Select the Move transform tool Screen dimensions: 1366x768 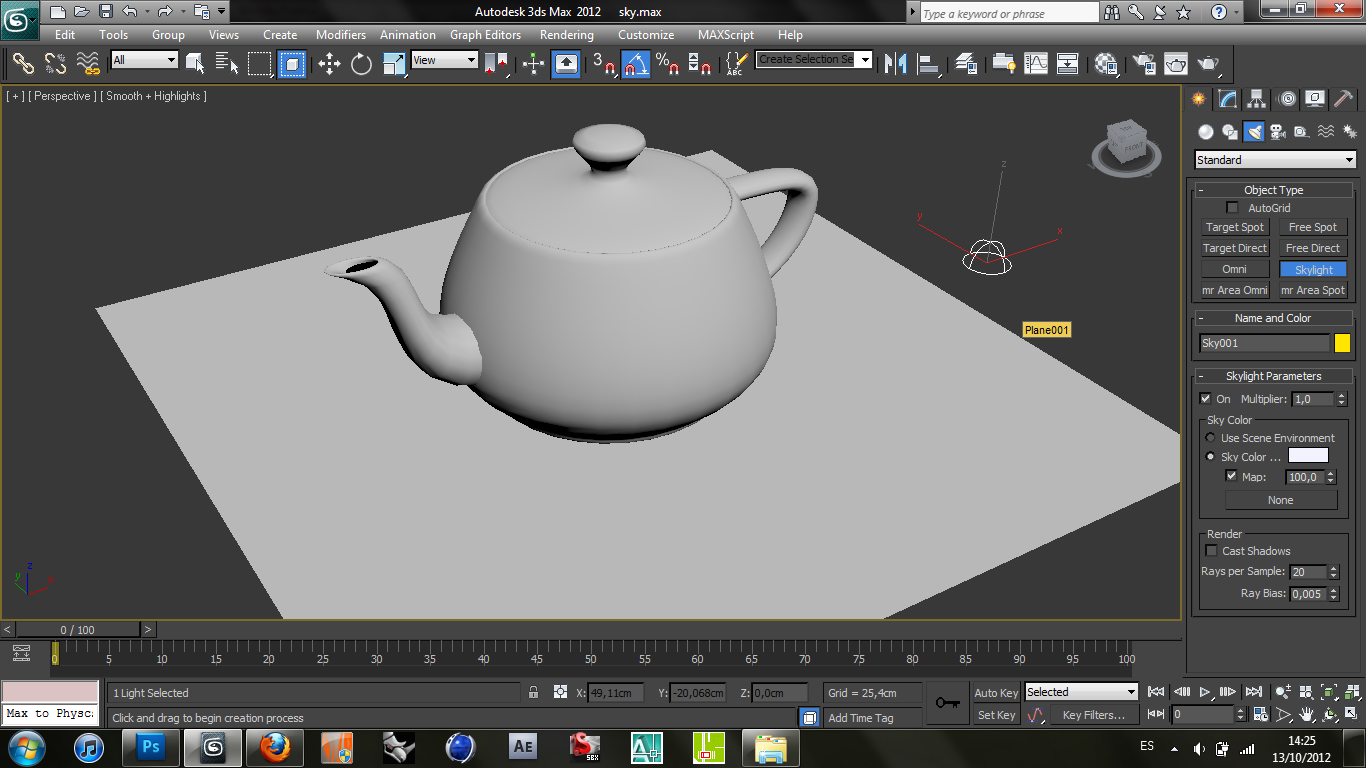pos(329,64)
